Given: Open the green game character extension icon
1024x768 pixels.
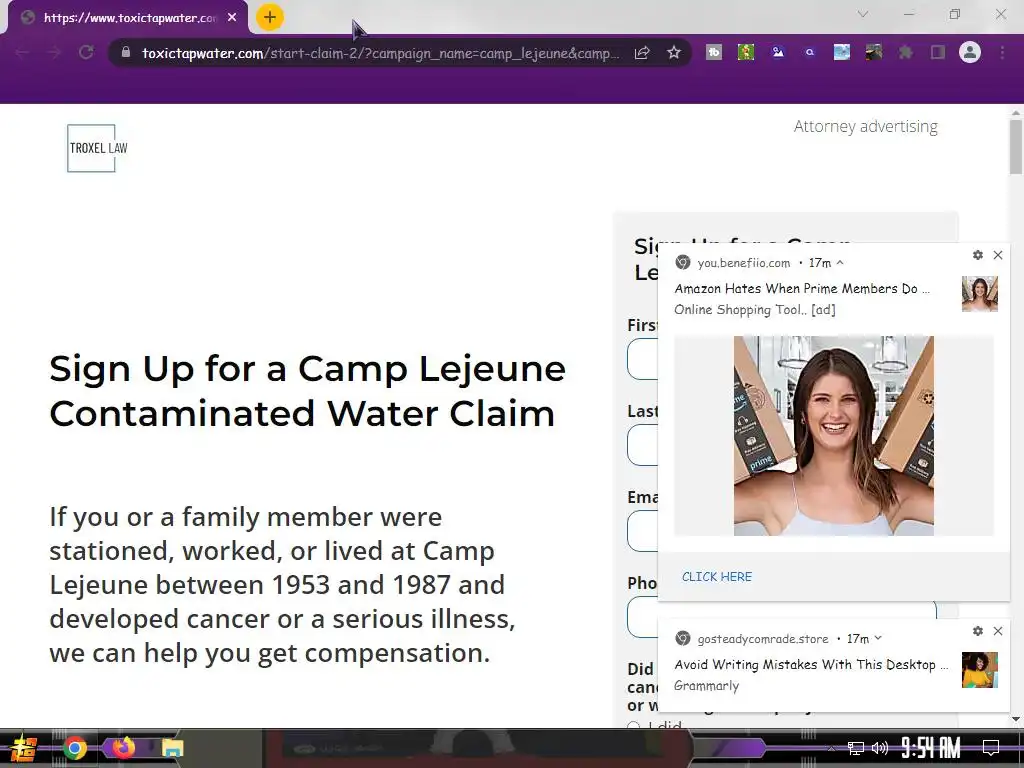Looking at the screenshot, I should pyautogui.click(x=746, y=52).
